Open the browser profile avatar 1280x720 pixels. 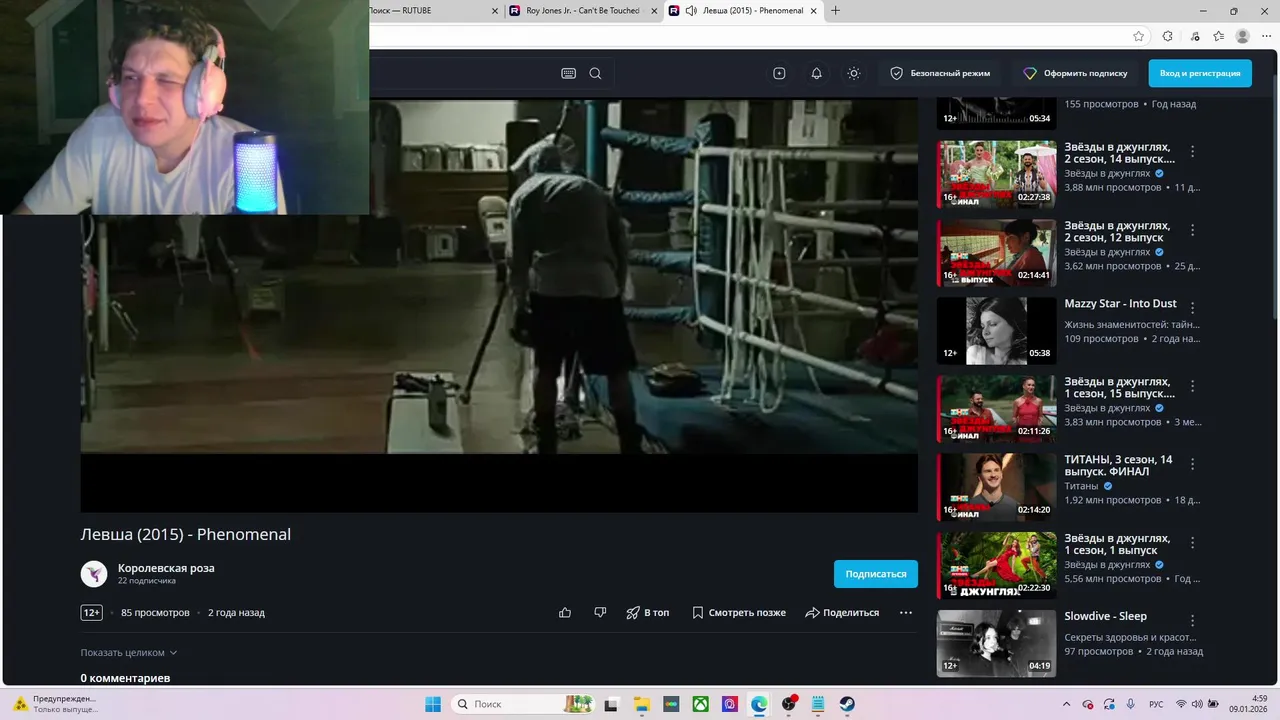(1242, 36)
